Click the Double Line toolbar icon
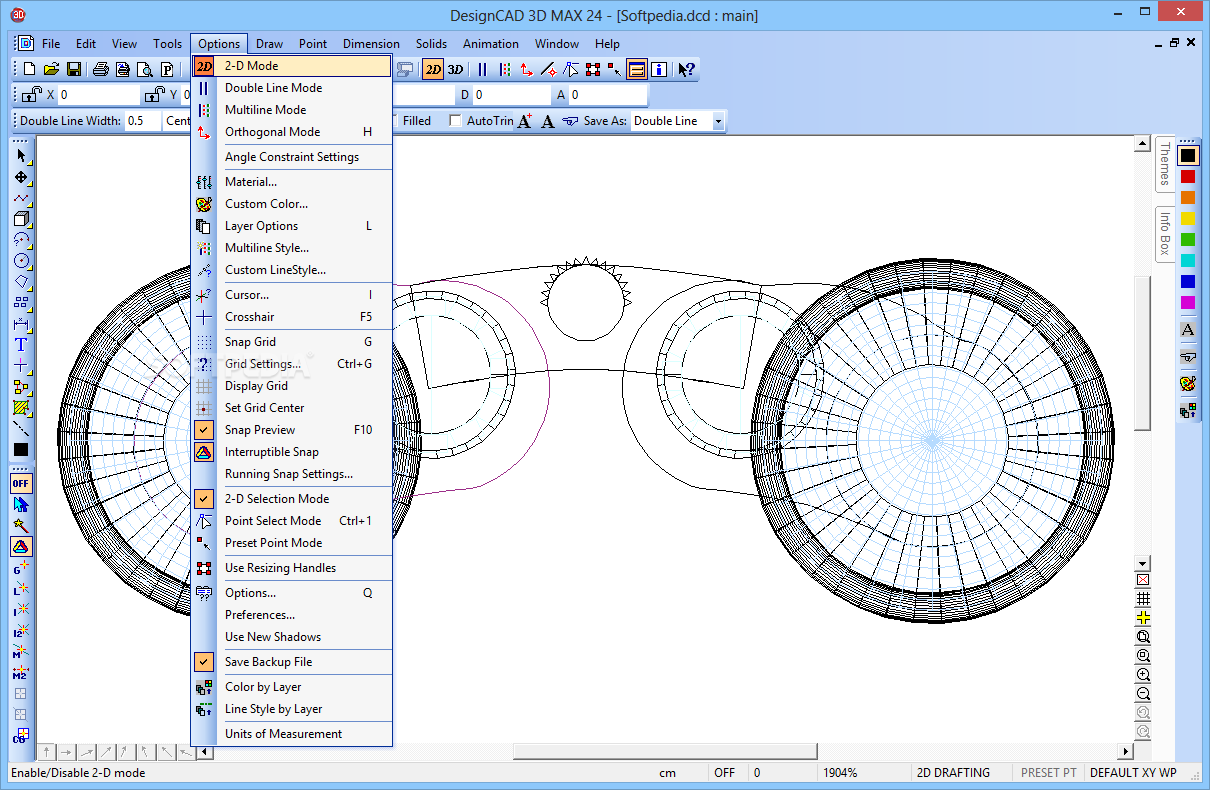 tap(482, 69)
